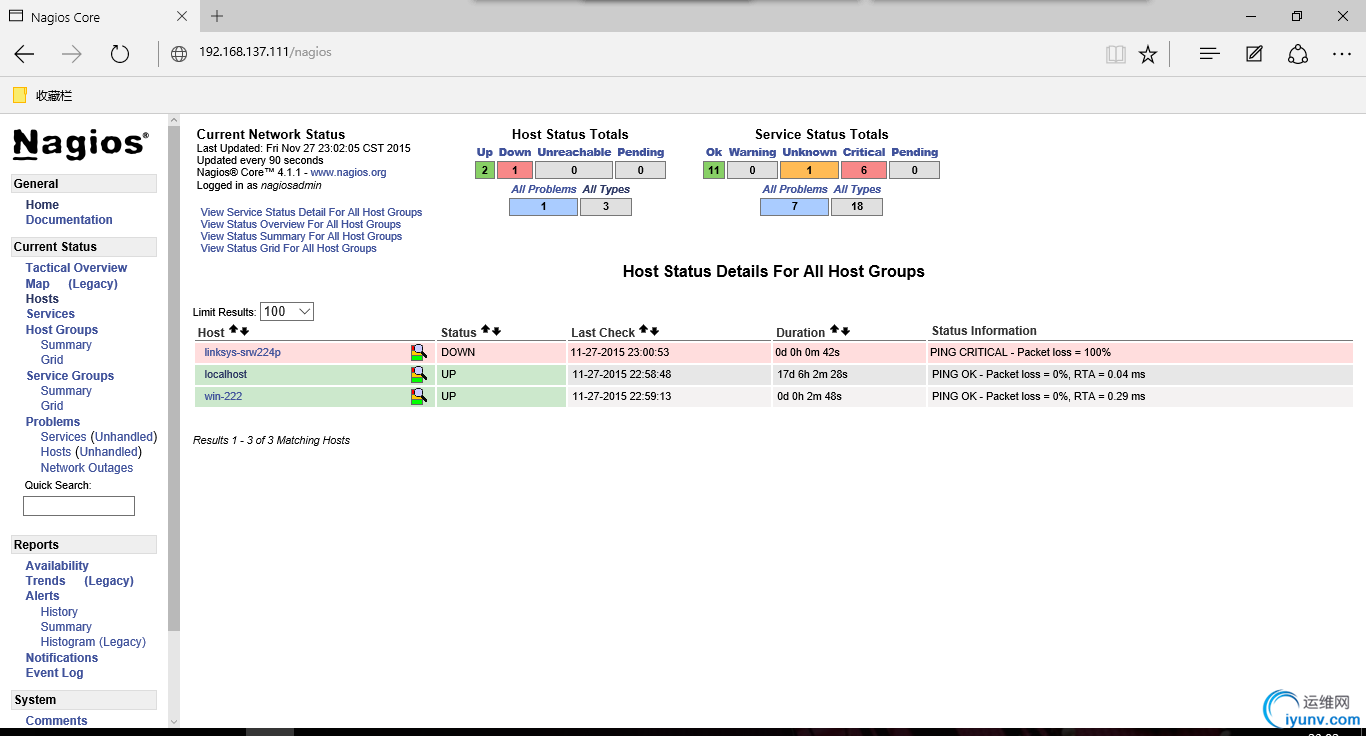The height and width of the screenshot is (736, 1366).
Task: Open the Hub three-lines icon
Action: (1209, 54)
